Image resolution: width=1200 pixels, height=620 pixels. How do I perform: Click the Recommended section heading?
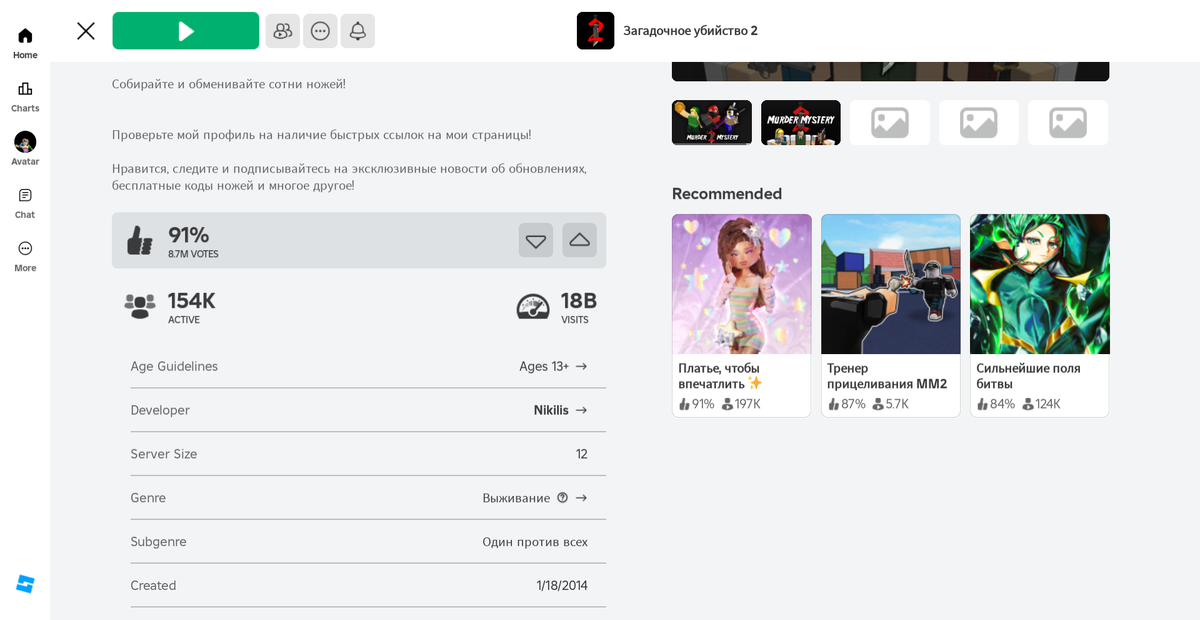click(727, 194)
